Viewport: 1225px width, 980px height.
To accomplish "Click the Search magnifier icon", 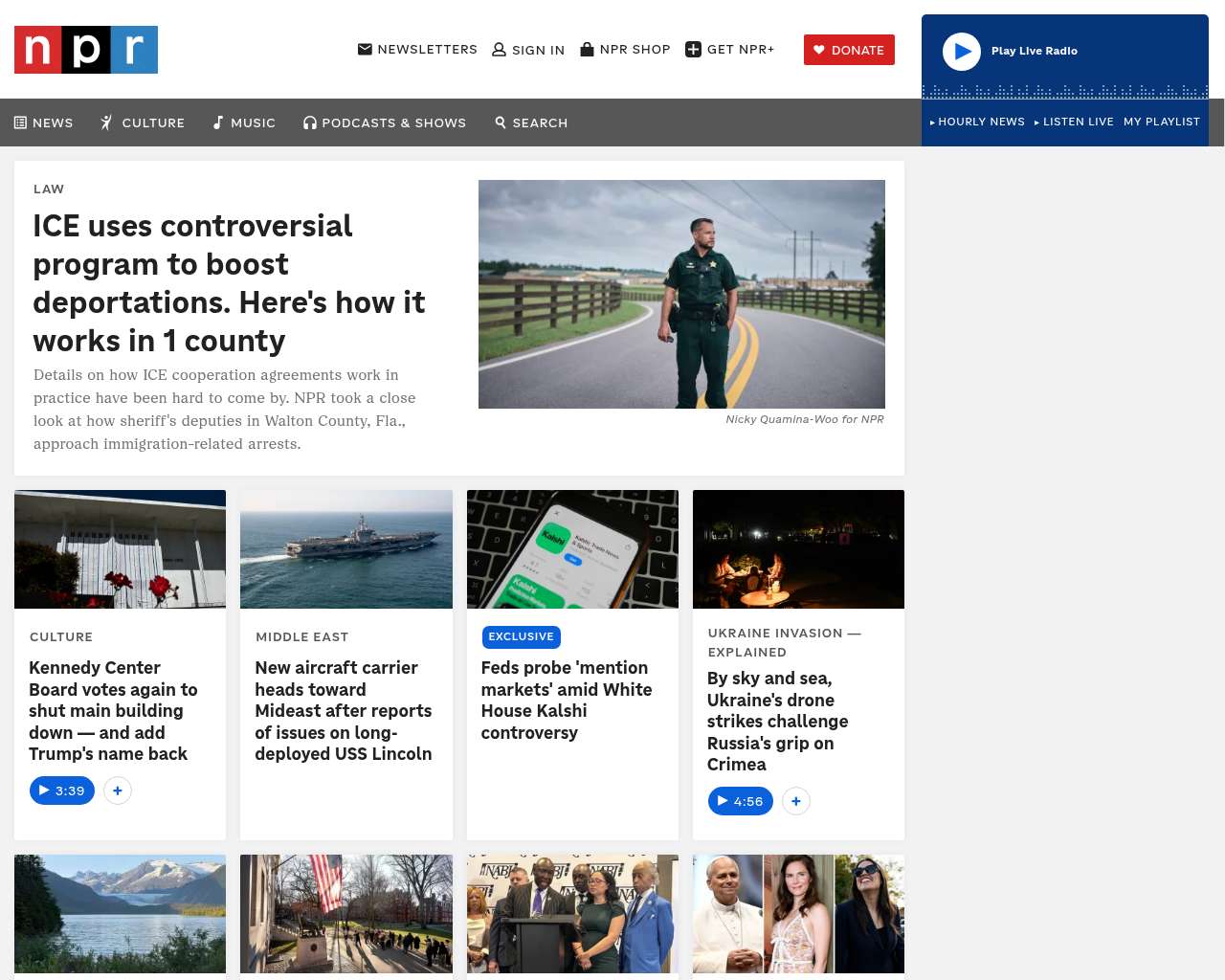I will pos(501,122).
